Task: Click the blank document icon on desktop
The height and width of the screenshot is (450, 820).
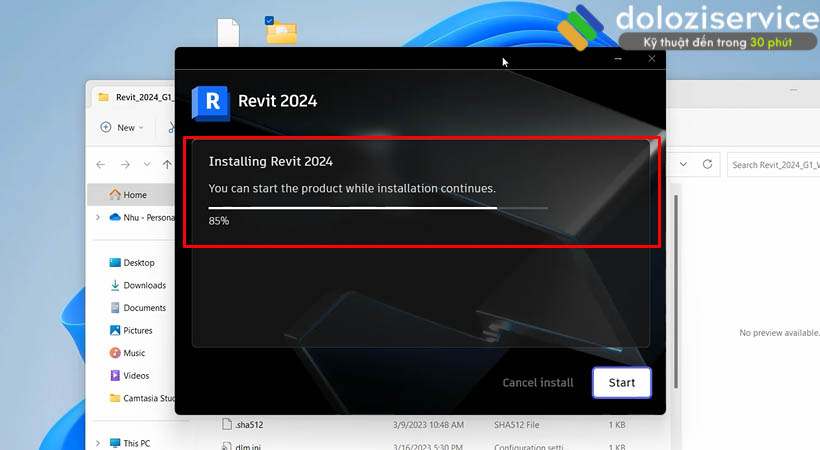Action: (x=228, y=32)
